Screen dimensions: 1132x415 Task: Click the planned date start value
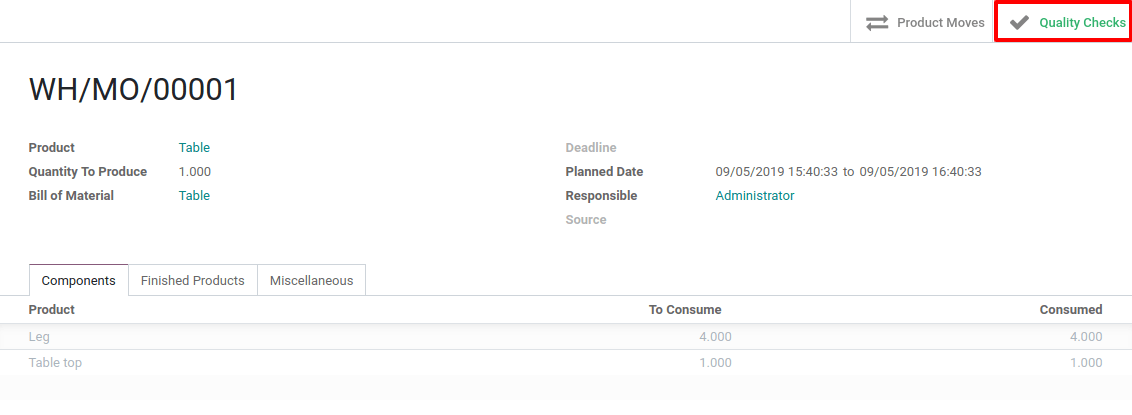click(x=776, y=171)
